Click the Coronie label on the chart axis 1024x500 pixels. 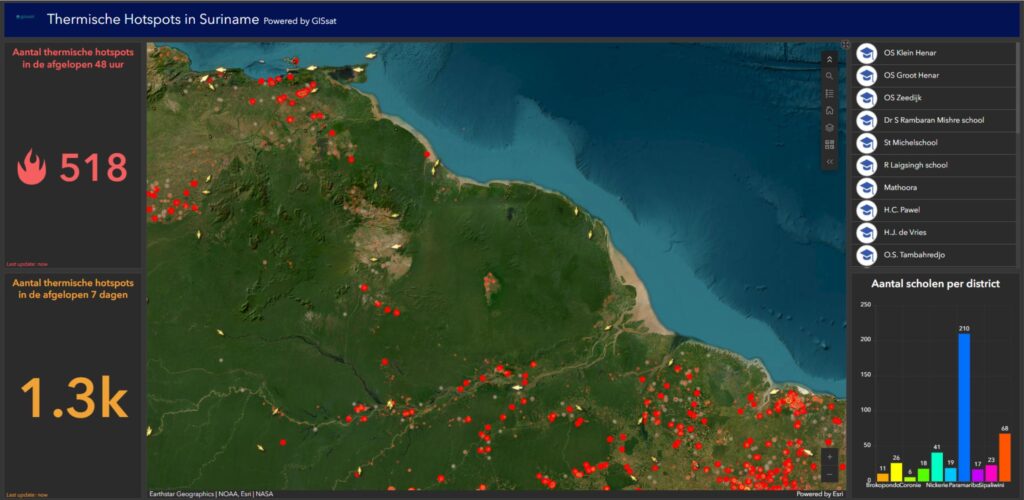pos(910,486)
